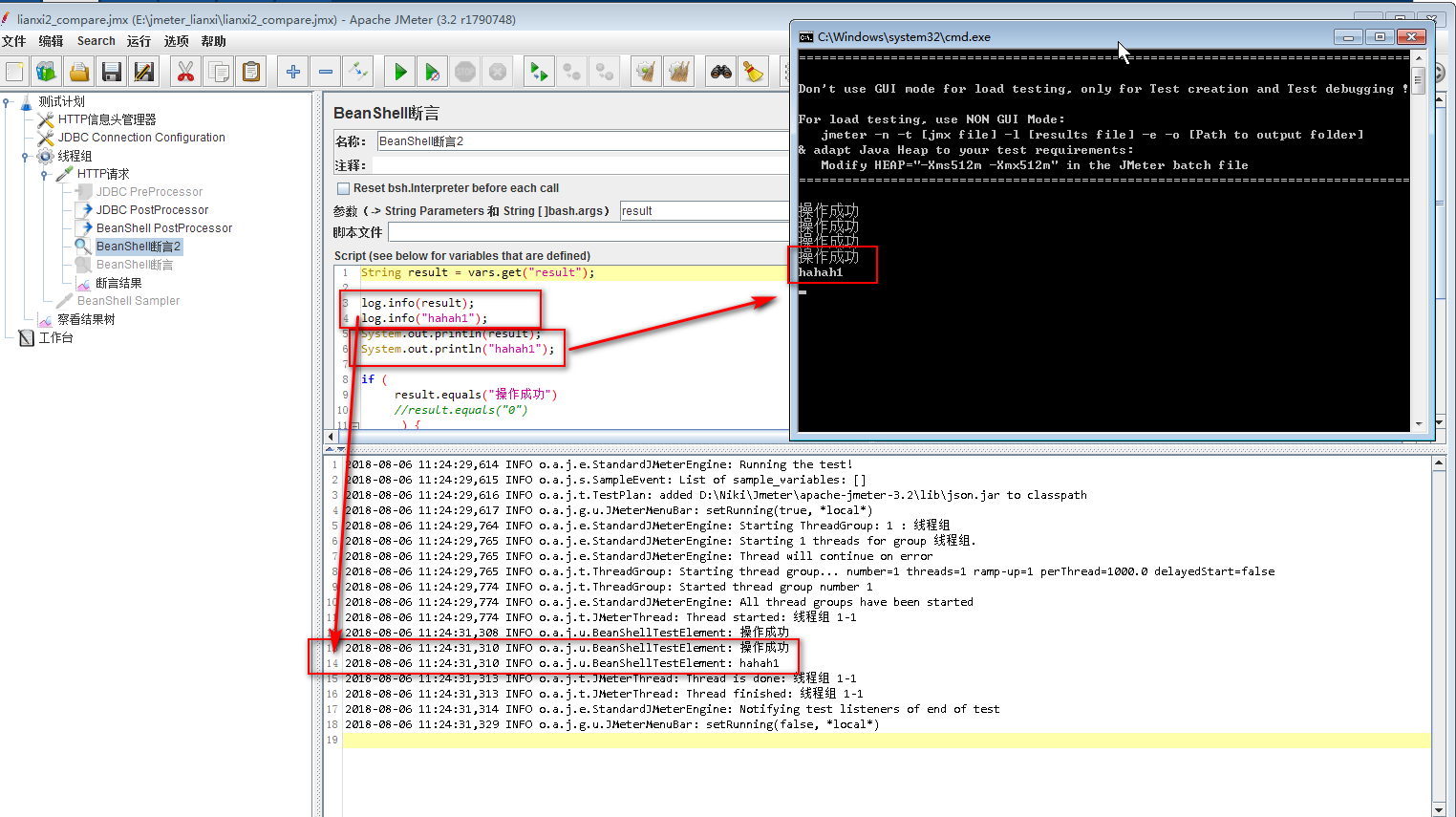Click the cmd.exe window title bar icon
1456x817 pixels.
[806, 37]
